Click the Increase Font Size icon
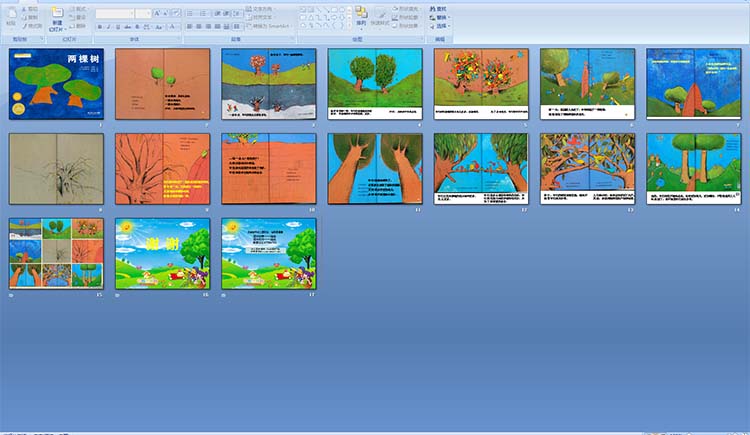 point(157,13)
